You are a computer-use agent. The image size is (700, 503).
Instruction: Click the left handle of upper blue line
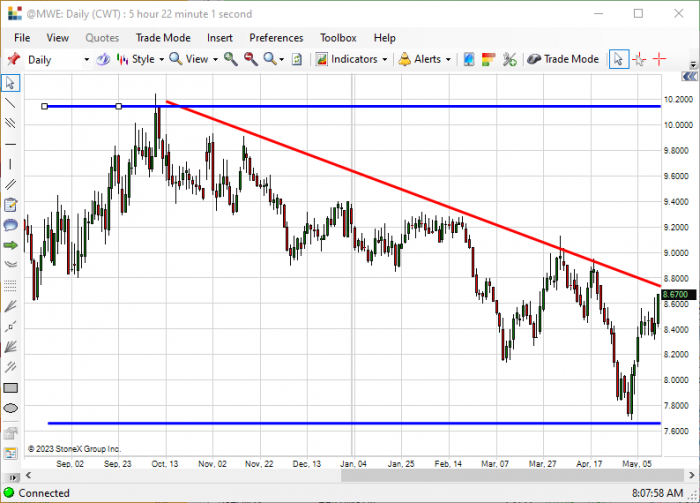tap(44, 106)
